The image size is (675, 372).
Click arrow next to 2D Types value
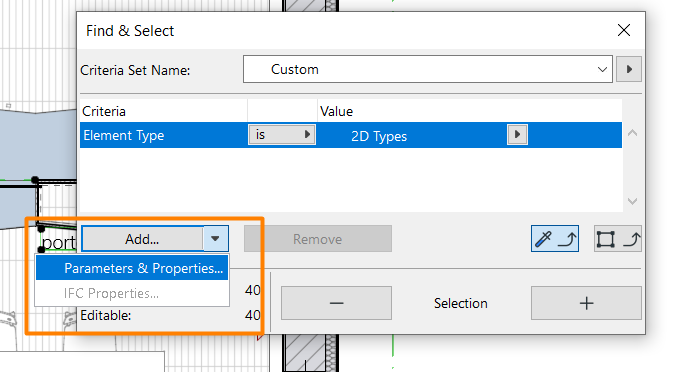pos(517,135)
